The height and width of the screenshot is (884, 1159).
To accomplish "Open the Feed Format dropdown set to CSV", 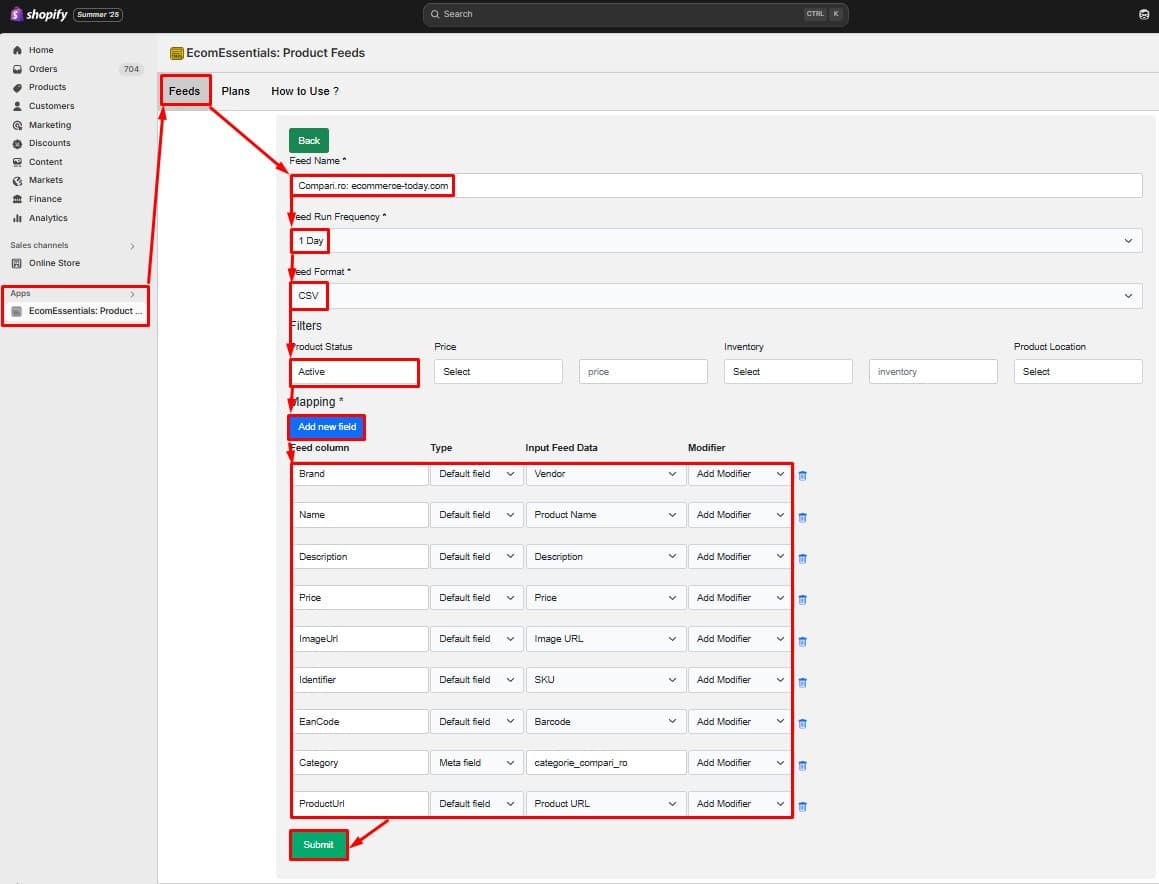I will coord(716,295).
